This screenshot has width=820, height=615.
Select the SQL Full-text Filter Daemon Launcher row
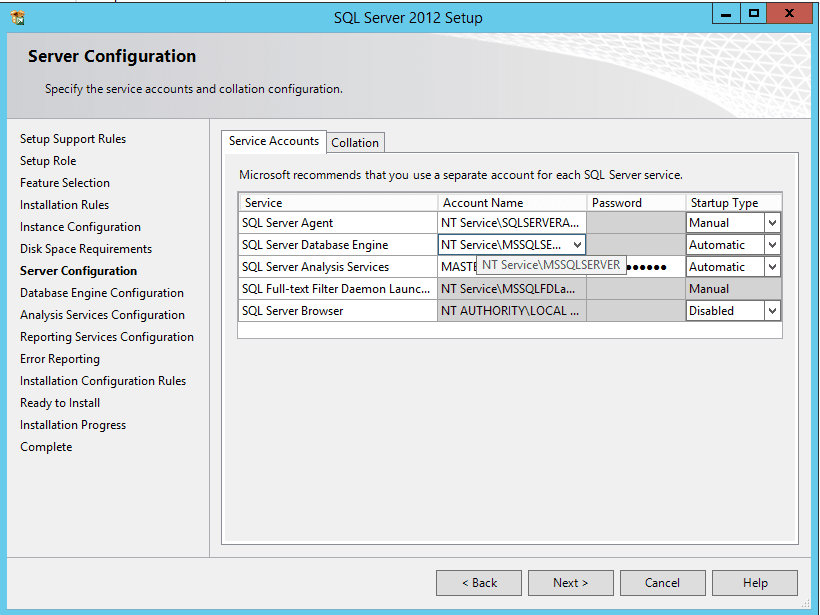pyautogui.click(x=335, y=288)
